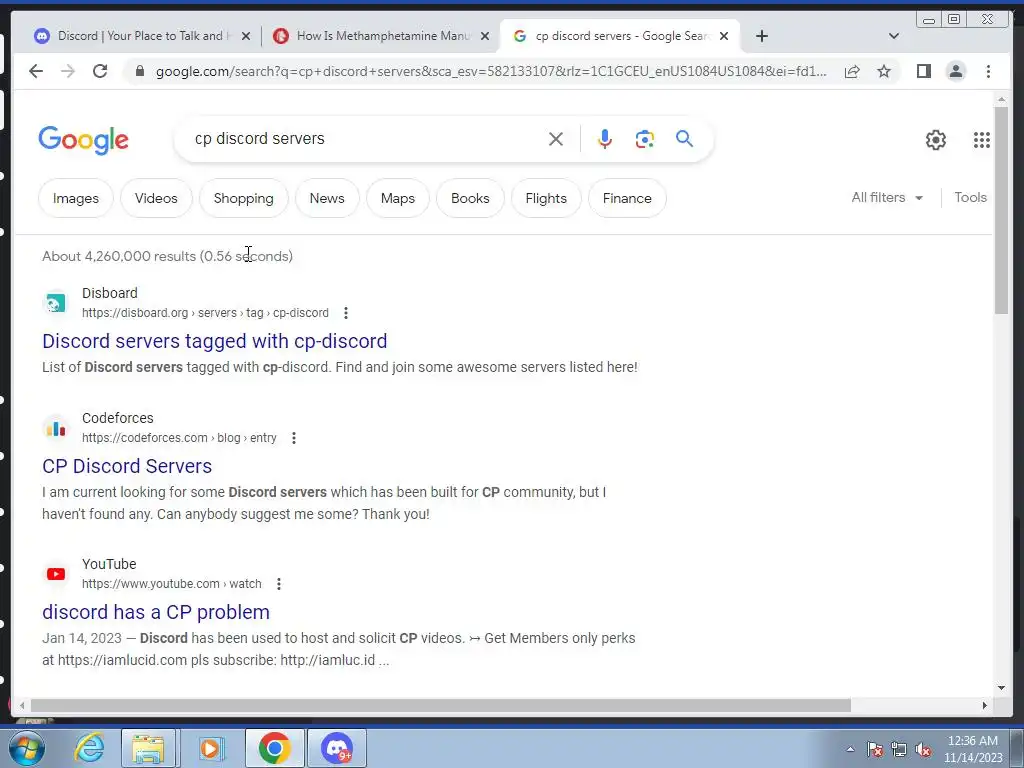The width and height of the screenshot is (1024, 768).
Task: Close the Google Search tab
Action: click(724, 37)
